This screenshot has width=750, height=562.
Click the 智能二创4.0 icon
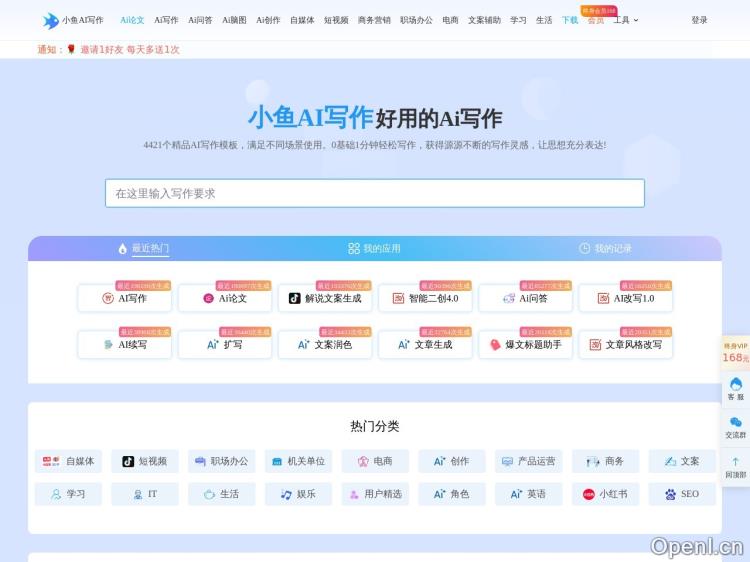pyautogui.click(x=398, y=298)
